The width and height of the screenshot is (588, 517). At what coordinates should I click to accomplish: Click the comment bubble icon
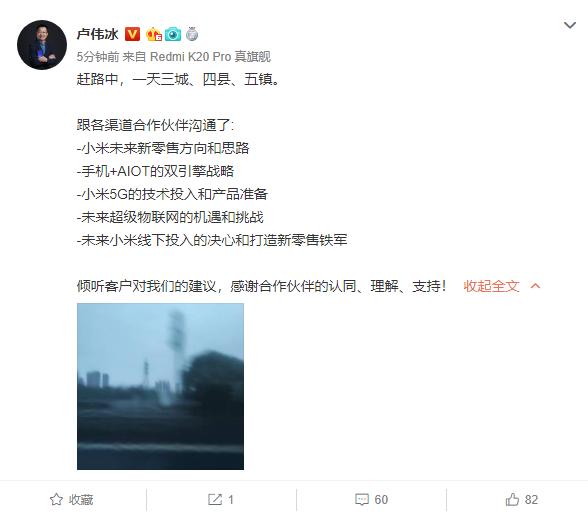(362, 499)
